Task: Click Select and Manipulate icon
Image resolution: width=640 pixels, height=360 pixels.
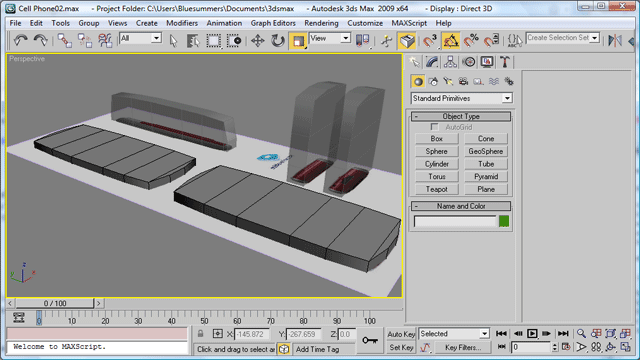Action: [386, 40]
